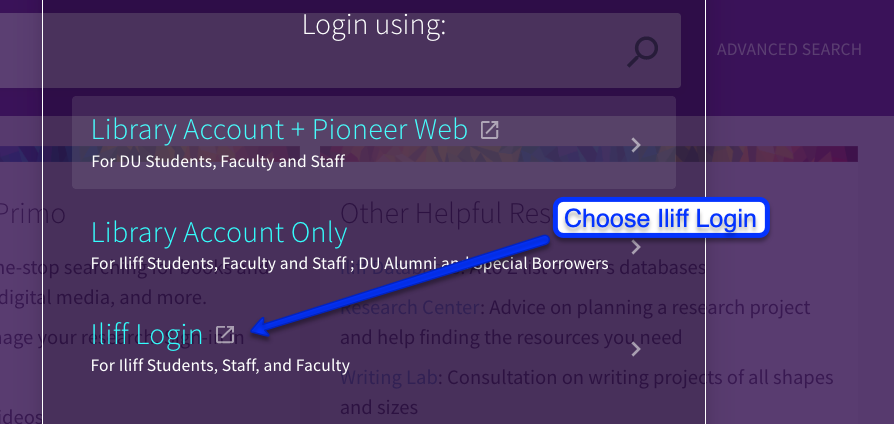Click the 'Other Helpful' resources heading
The image size is (894, 424).
[440, 213]
